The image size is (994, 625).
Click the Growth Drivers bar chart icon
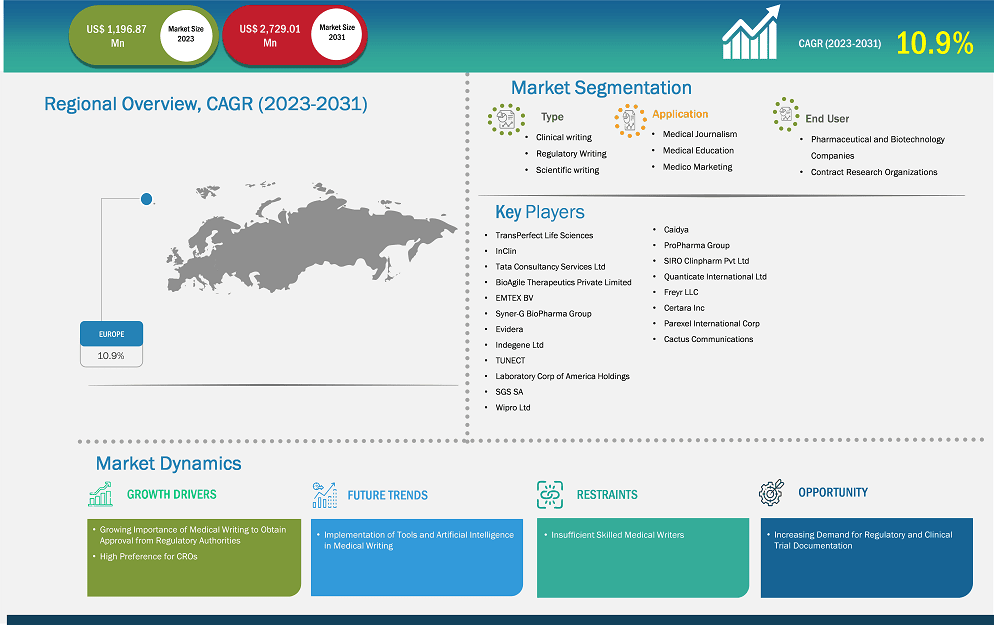coord(101,494)
